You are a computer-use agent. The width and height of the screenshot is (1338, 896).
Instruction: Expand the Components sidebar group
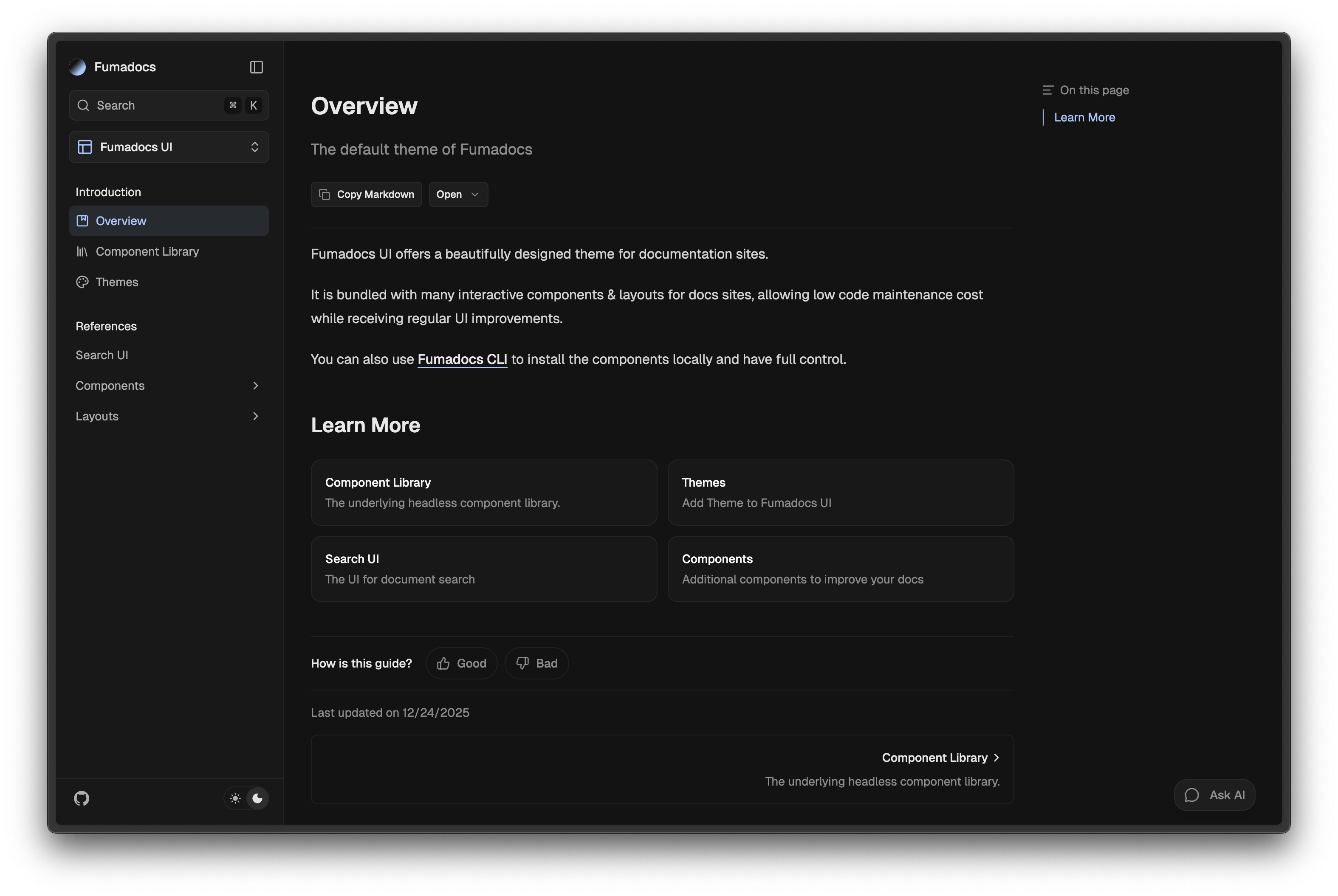tap(169, 385)
